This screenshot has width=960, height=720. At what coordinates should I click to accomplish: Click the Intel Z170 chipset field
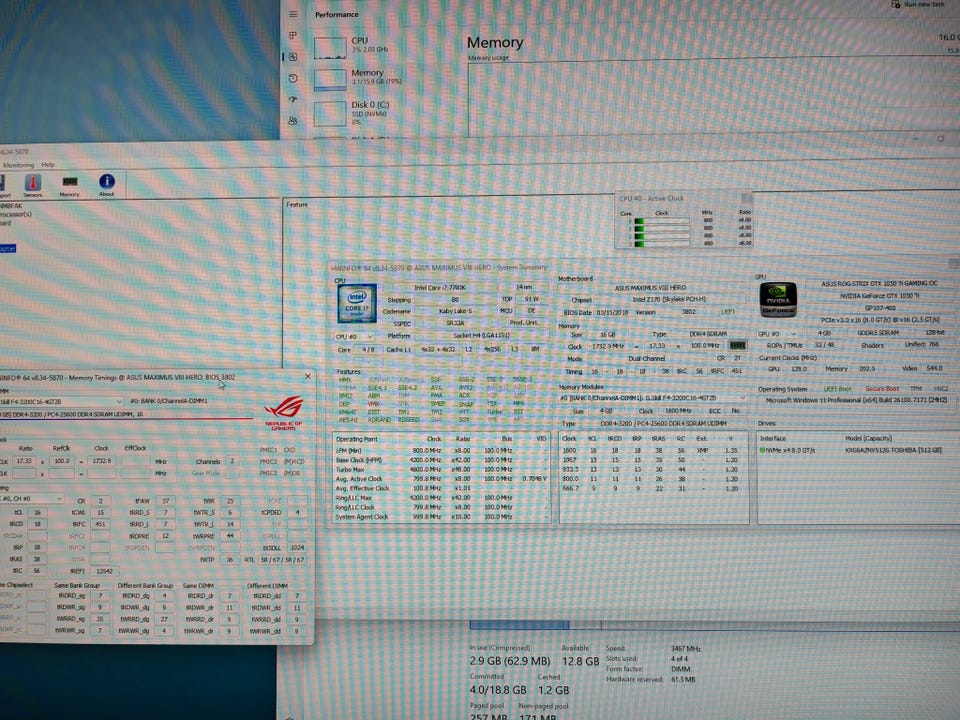(669, 299)
